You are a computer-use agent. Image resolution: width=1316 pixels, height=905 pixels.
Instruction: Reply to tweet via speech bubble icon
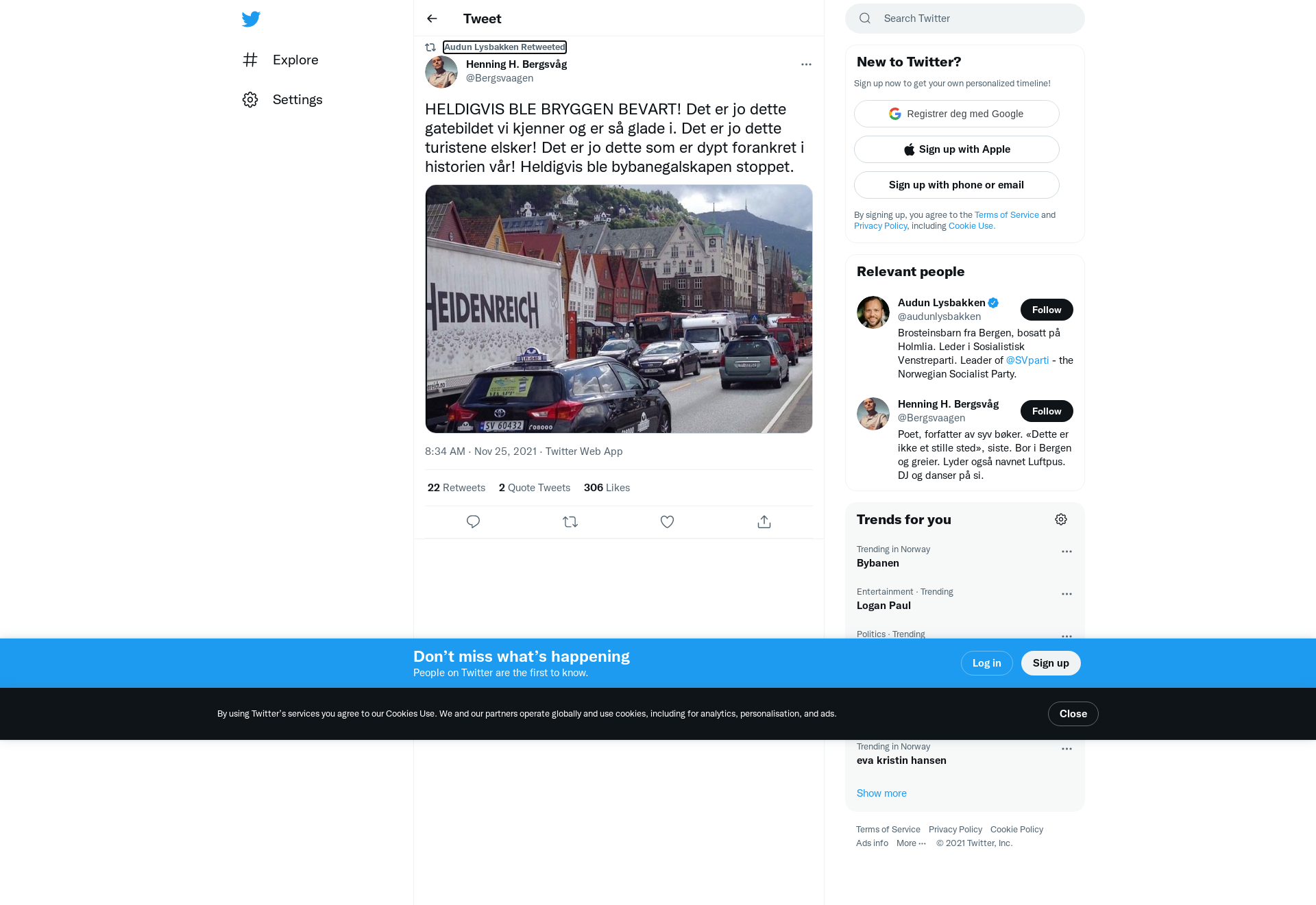pos(473,522)
